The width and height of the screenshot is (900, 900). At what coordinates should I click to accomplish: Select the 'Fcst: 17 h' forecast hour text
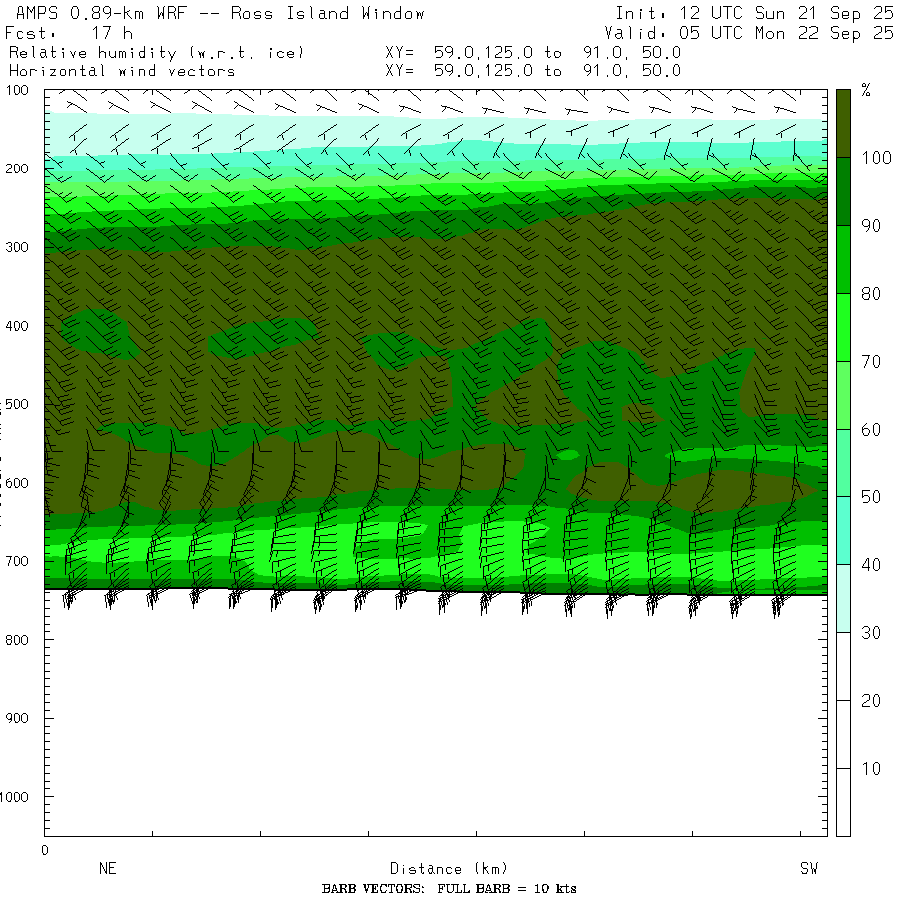(x=69, y=33)
